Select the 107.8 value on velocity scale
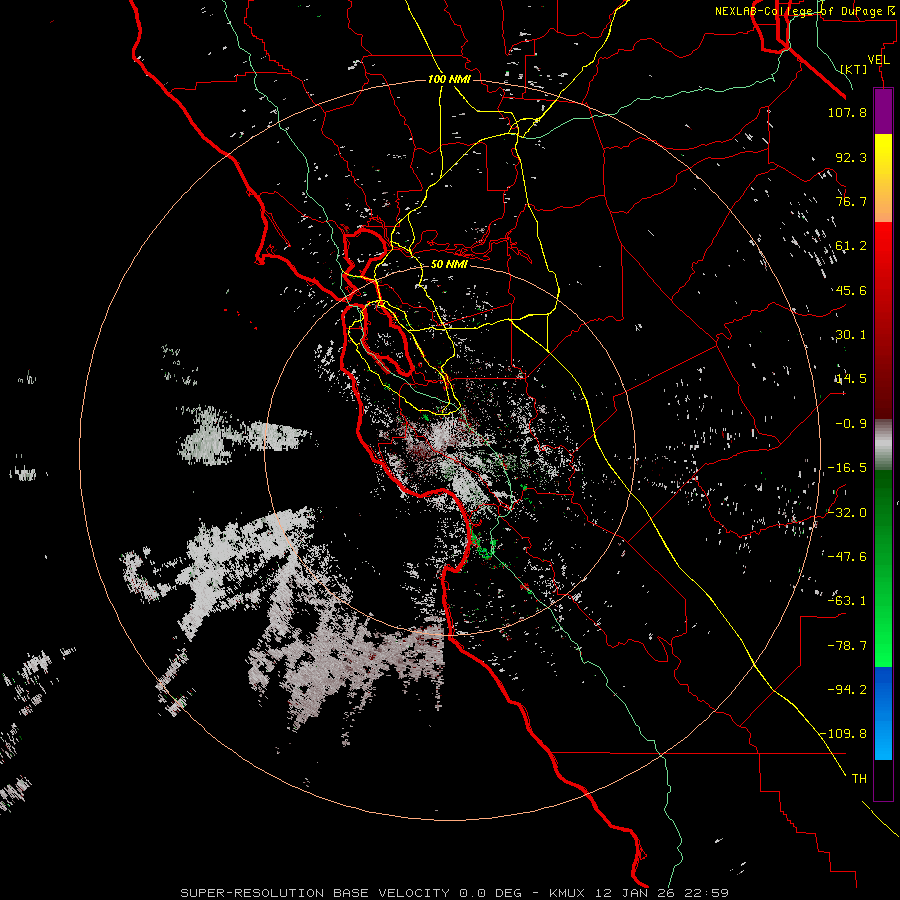 847,112
